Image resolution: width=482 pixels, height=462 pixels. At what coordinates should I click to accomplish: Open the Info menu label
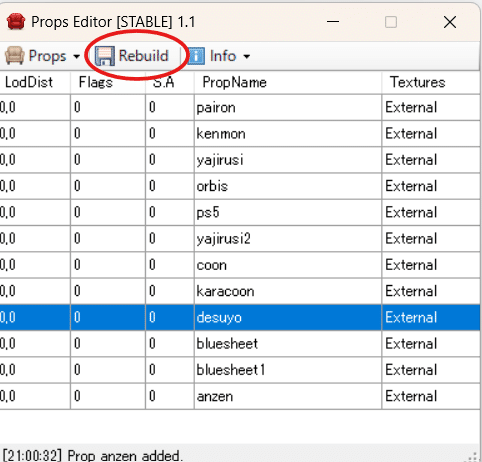(x=223, y=56)
